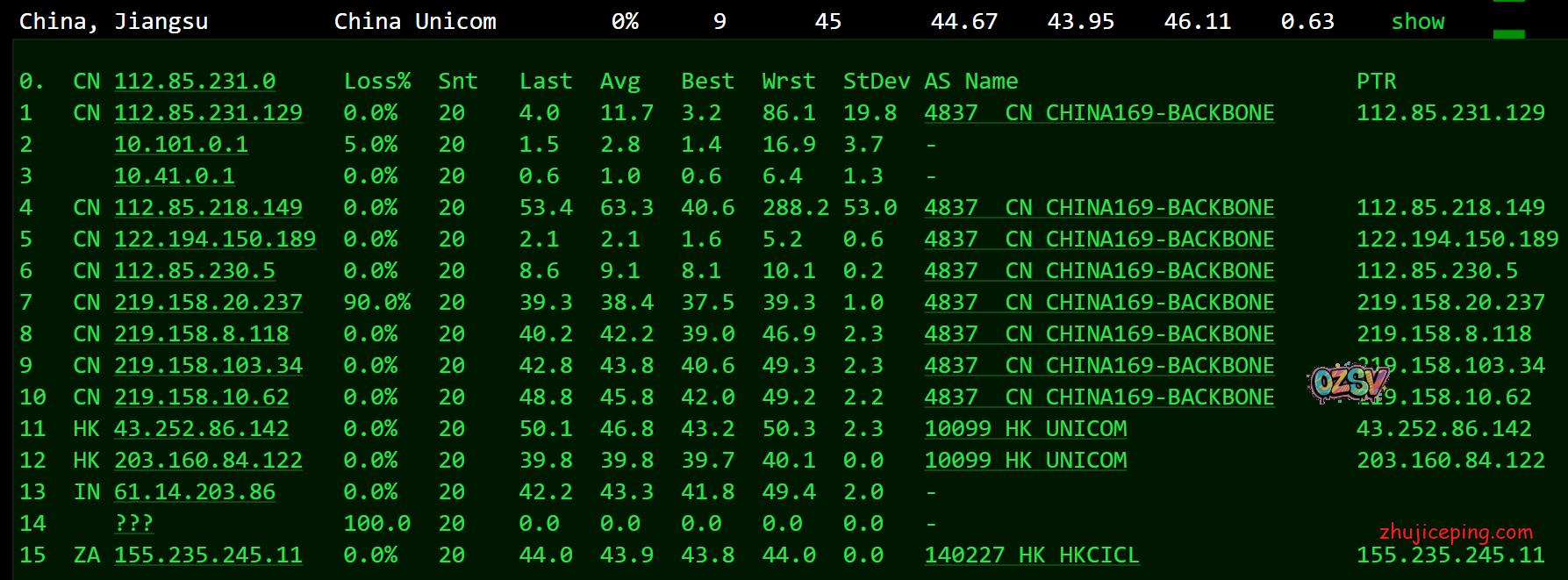The height and width of the screenshot is (580, 1568).
Task: Click the 10099 HK UNICOM link on hop 11
Action: [x=1025, y=429]
